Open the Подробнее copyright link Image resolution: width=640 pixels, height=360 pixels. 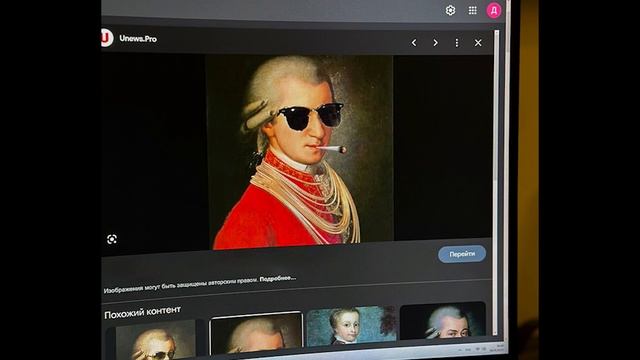[278, 279]
